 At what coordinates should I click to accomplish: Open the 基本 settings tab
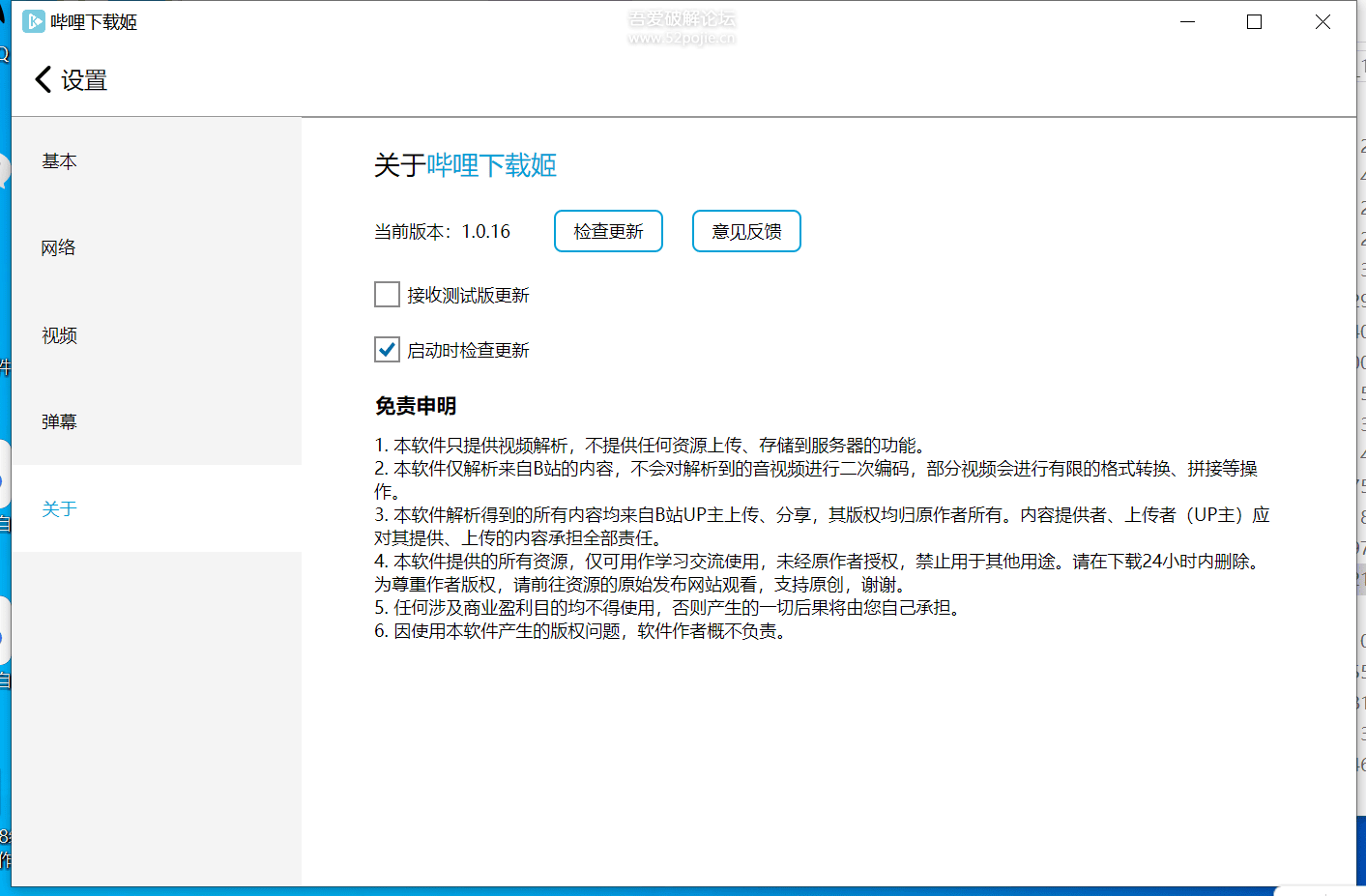point(157,161)
